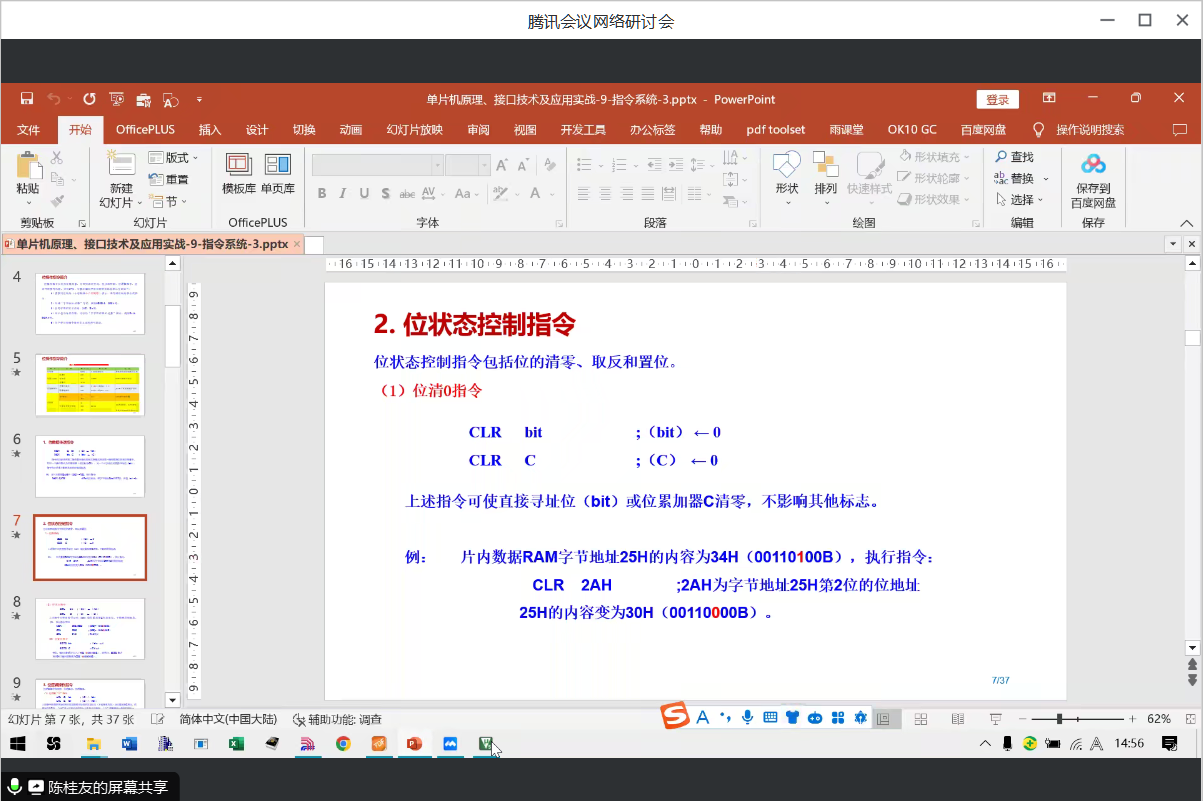This screenshot has height=801, width=1203.
Task: Toggle the microphone in the screen share bar
Action: (15, 787)
